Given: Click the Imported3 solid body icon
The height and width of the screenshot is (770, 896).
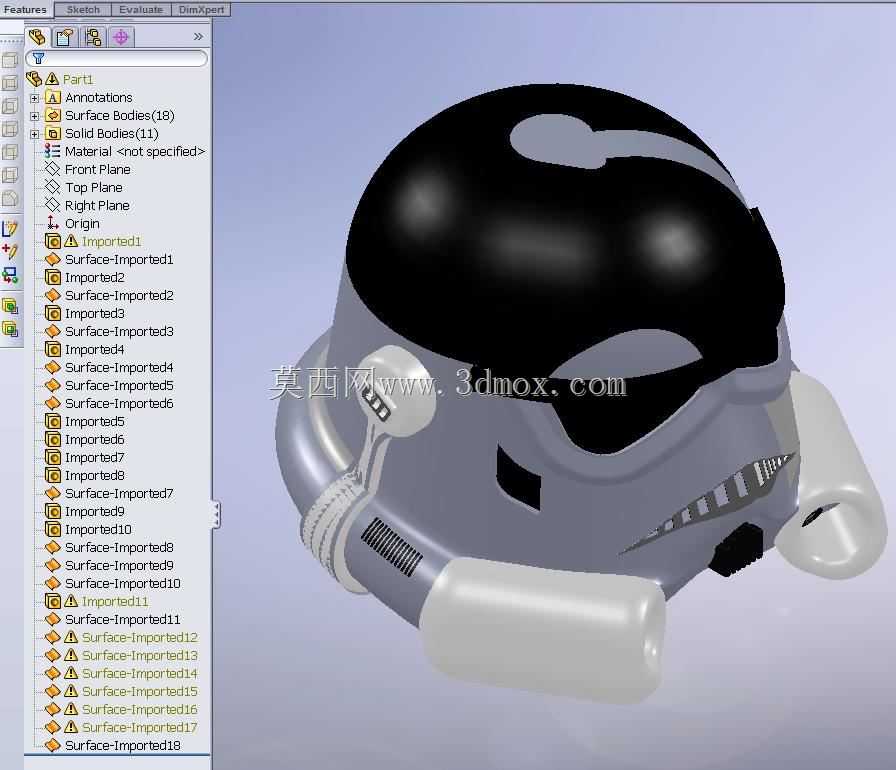Looking at the screenshot, I should [53, 314].
